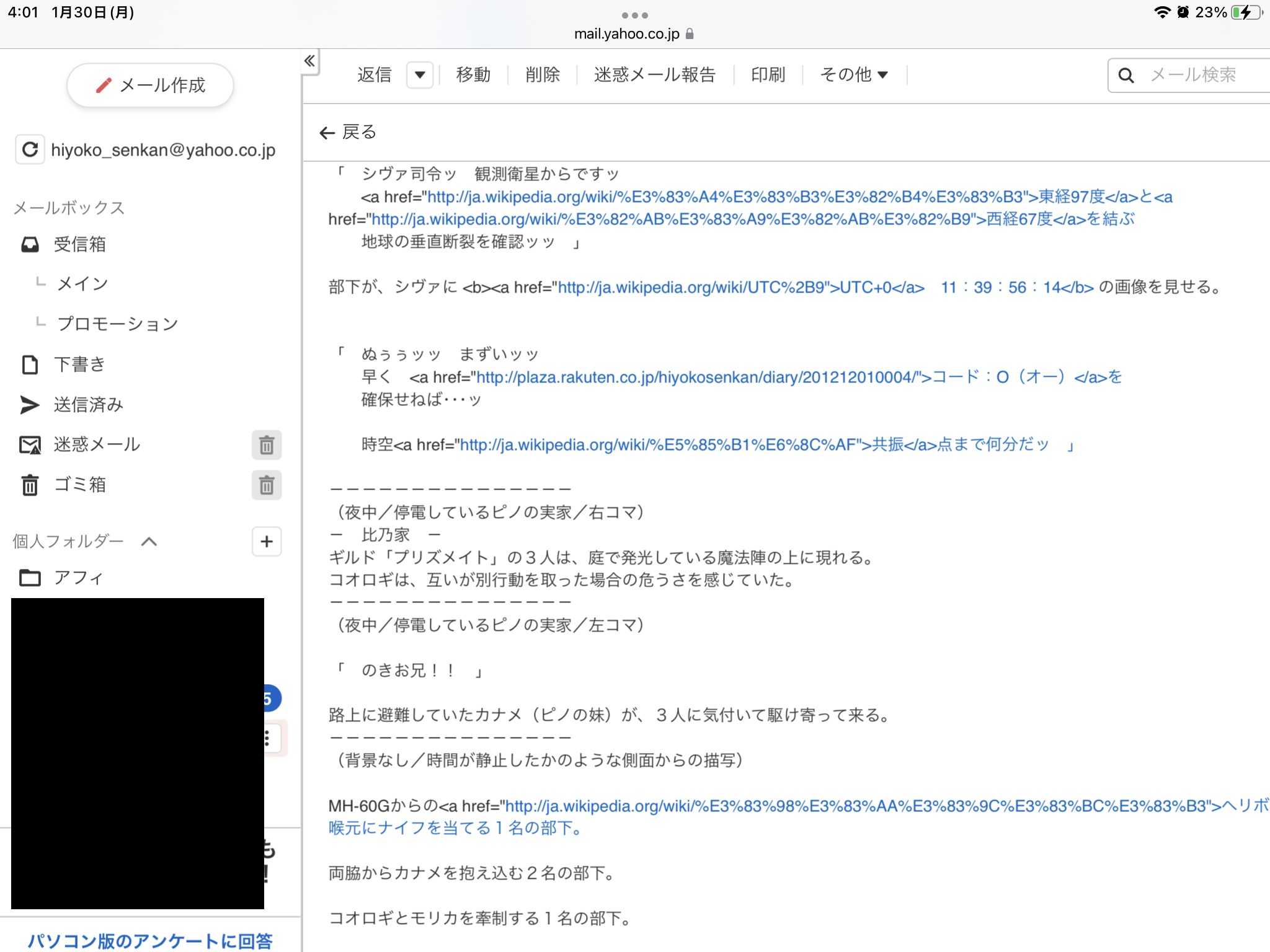Go back with 戻る link
1270x952 pixels.
pyautogui.click(x=348, y=132)
